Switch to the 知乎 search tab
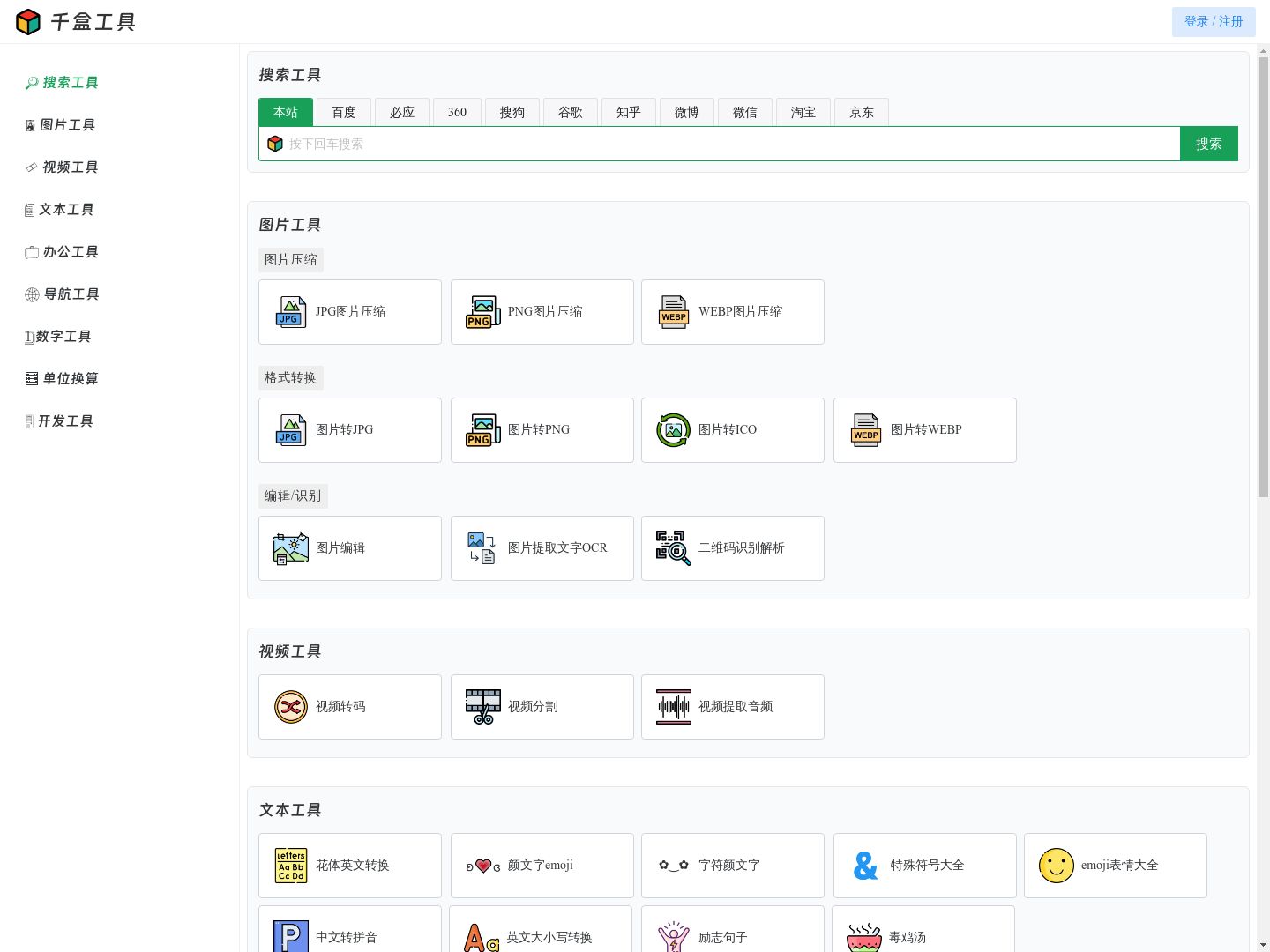This screenshot has height=952, width=1270. click(x=629, y=112)
